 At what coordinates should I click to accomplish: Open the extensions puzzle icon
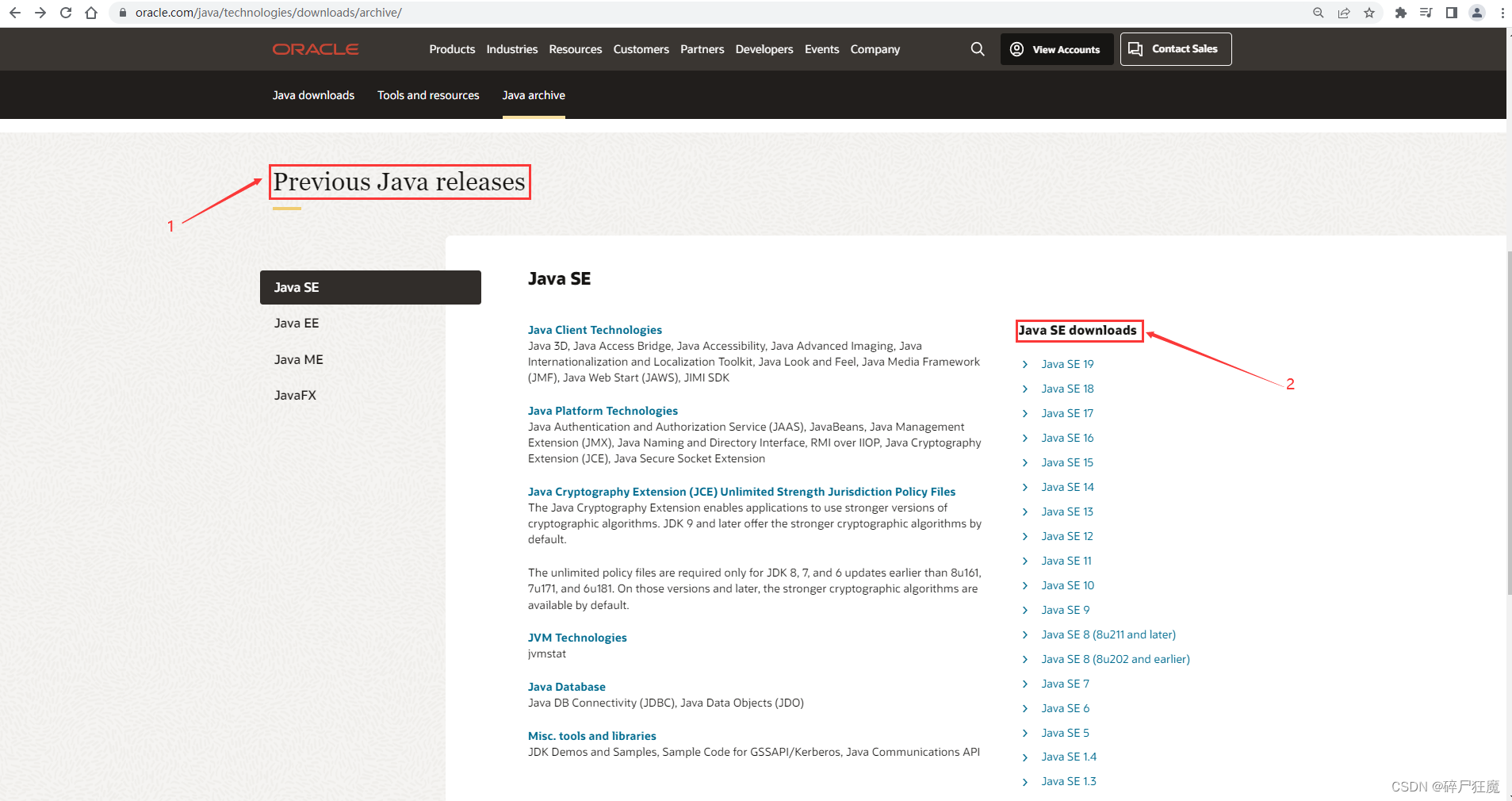coord(1401,13)
